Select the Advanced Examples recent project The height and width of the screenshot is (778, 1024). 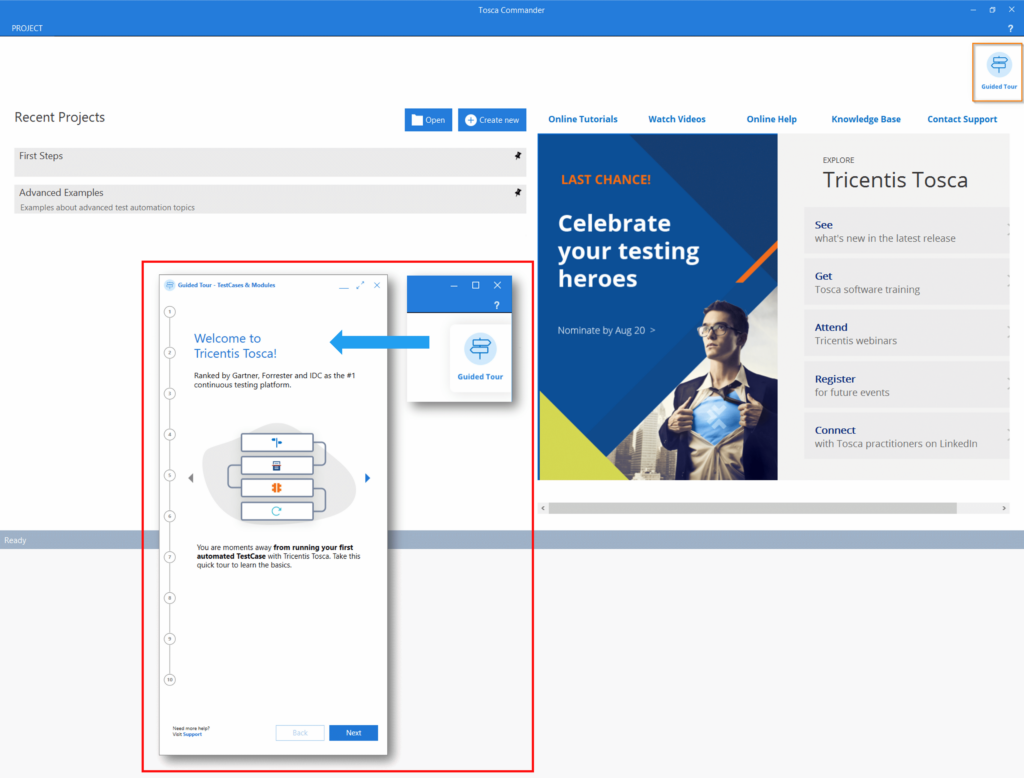(x=270, y=199)
